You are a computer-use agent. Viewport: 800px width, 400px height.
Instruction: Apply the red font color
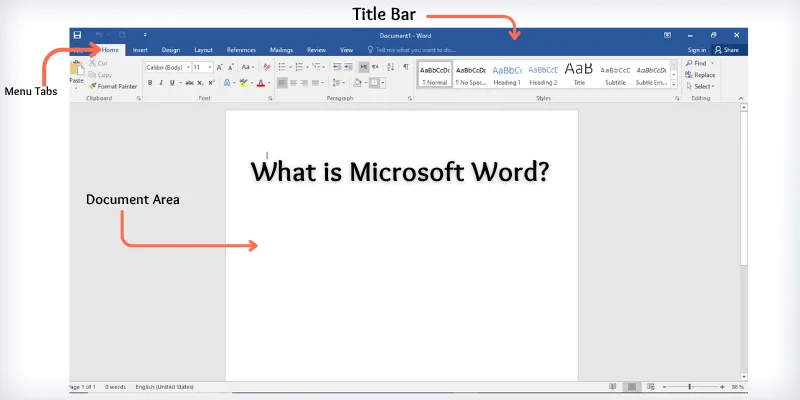(261, 83)
